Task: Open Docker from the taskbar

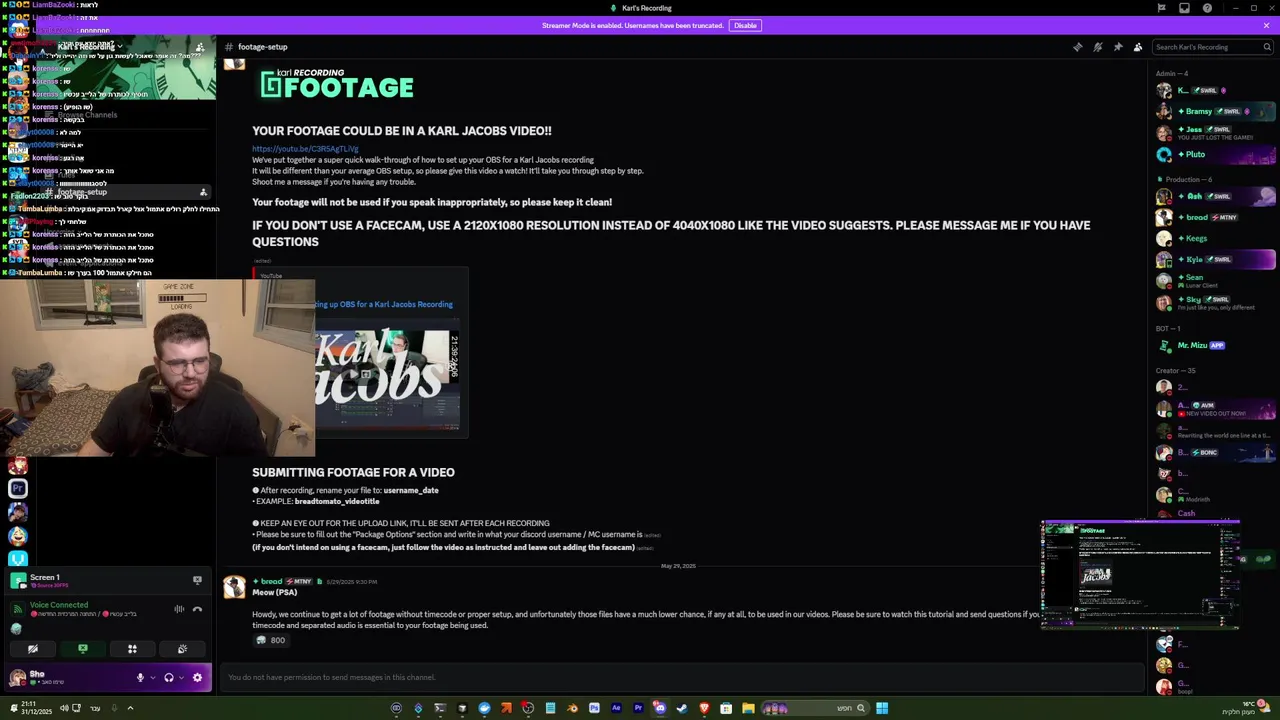Action: [484, 708]
